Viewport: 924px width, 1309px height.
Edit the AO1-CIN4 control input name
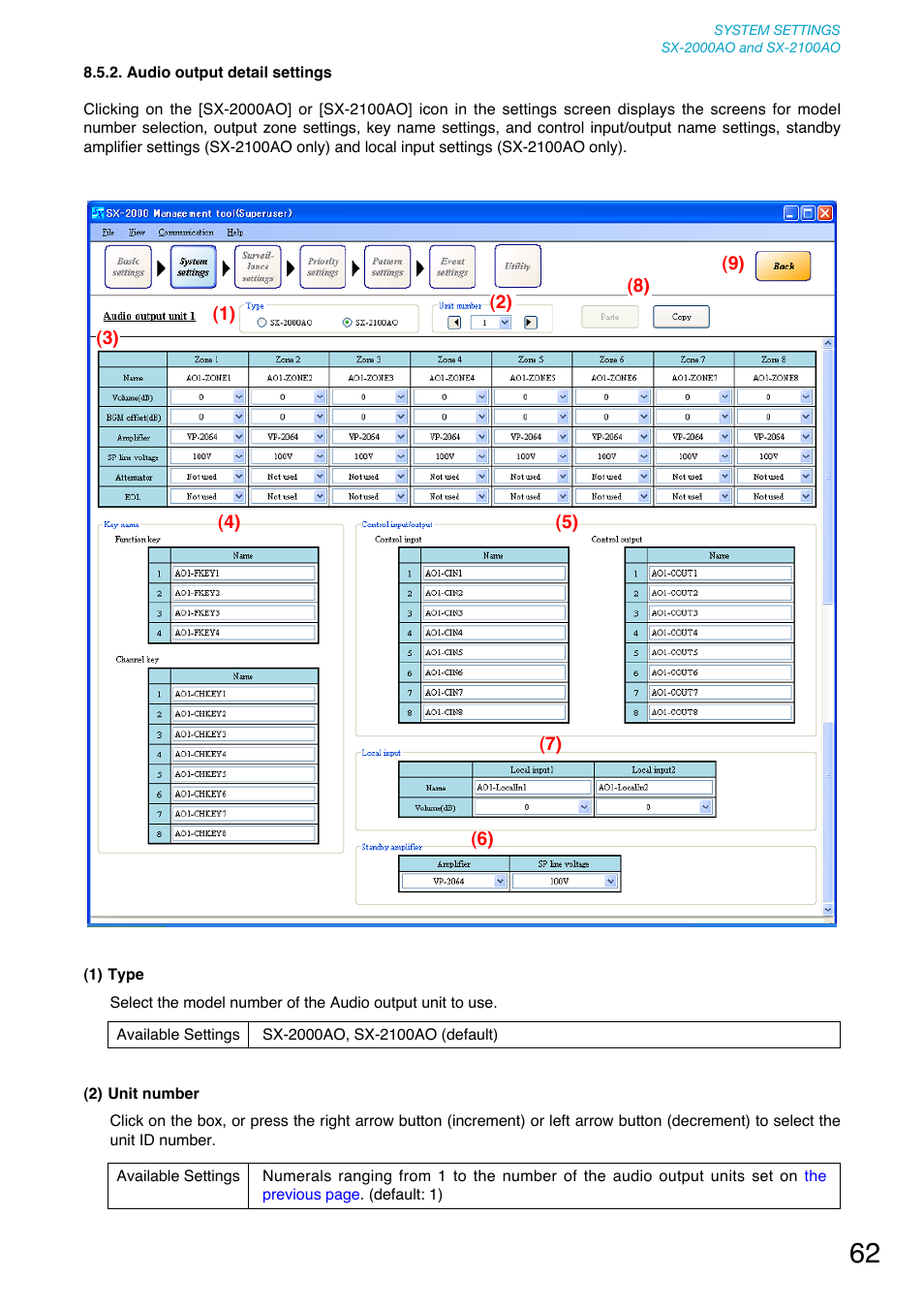[x=494, y=633]
